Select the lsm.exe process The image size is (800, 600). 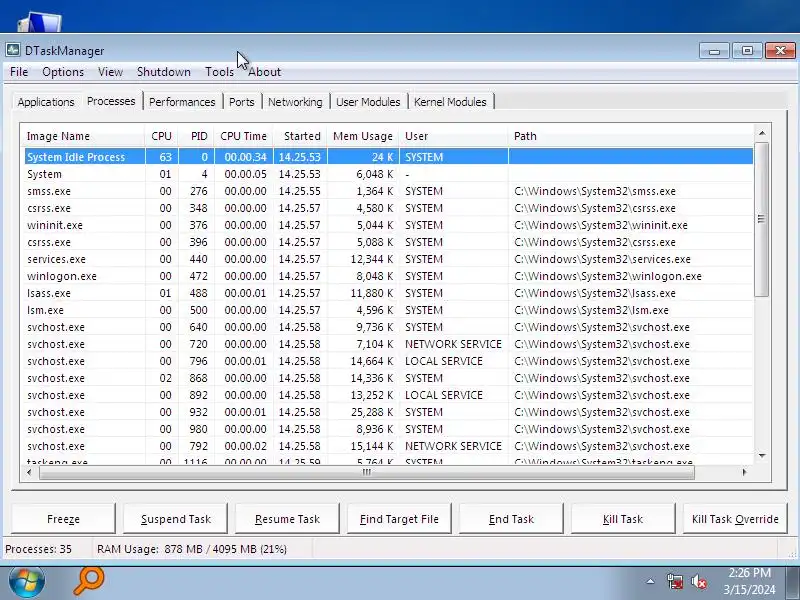(388, 310)
